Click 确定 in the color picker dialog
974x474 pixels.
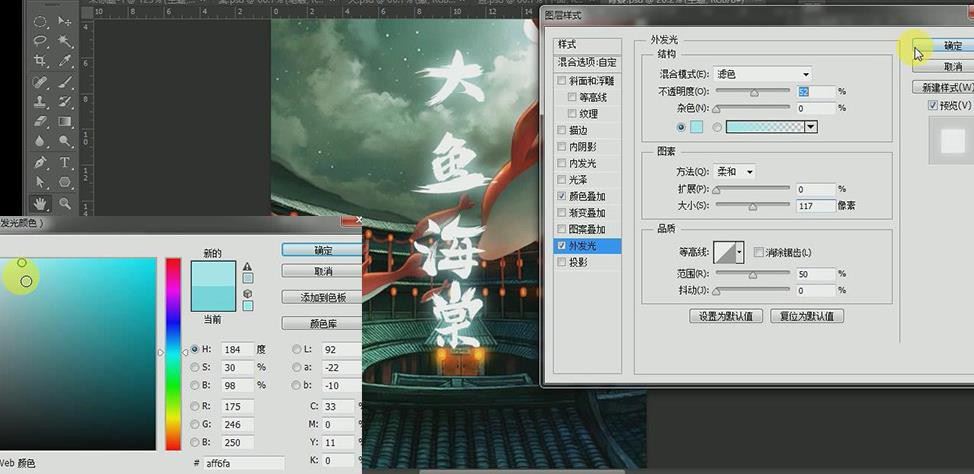click(x=322, y=250)
